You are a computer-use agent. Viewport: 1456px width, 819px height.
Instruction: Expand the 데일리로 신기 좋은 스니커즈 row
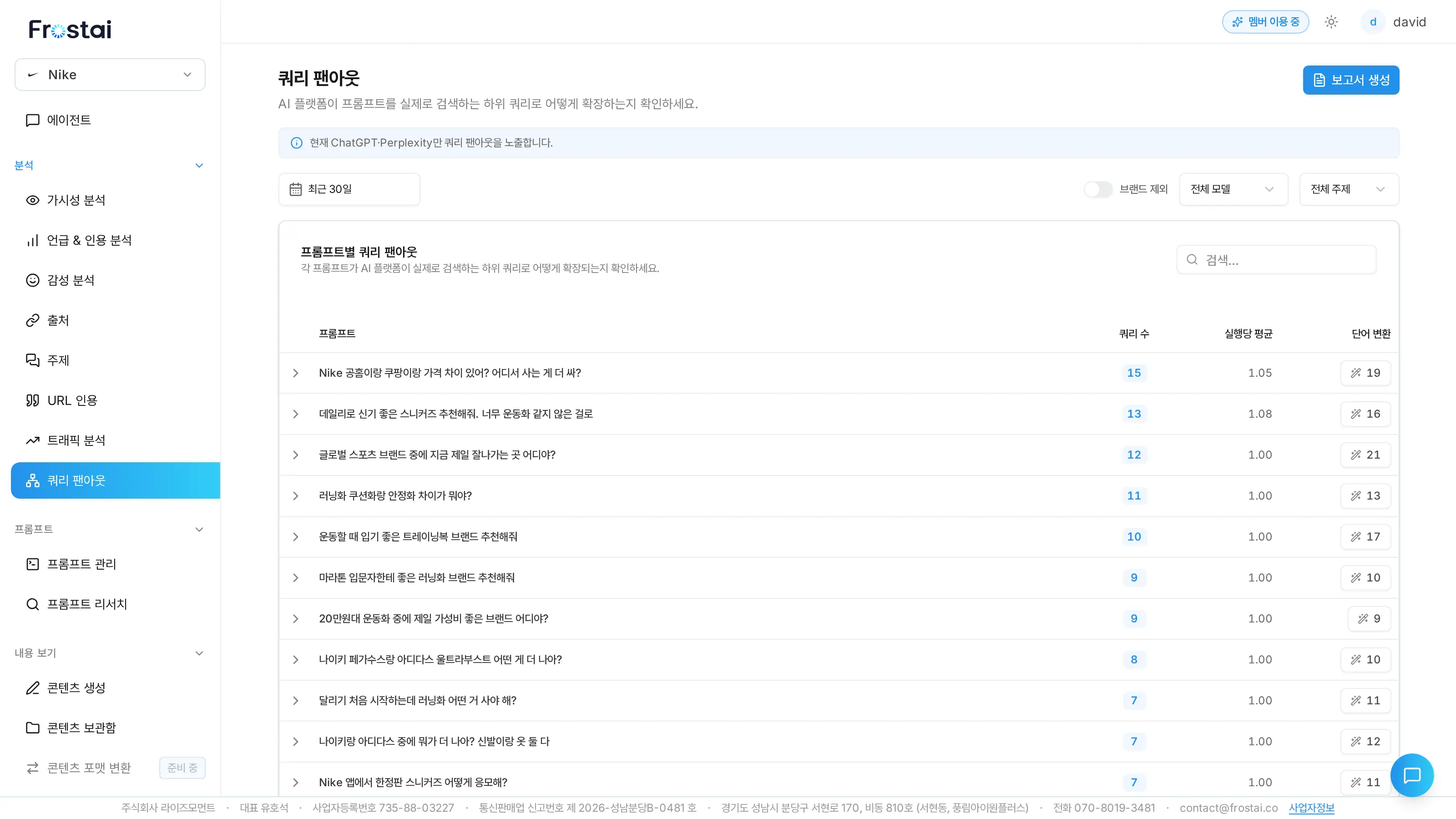[x=296, y=414]
